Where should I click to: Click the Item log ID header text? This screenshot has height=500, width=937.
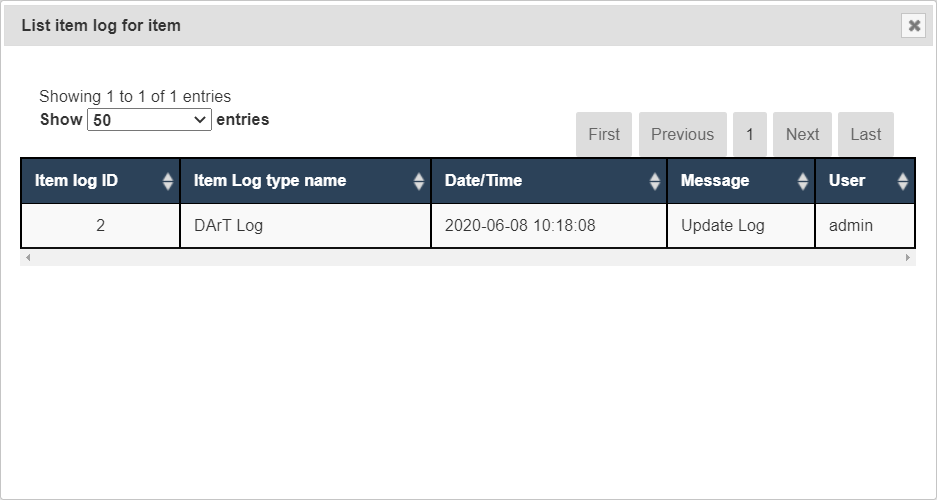point(76,181)
